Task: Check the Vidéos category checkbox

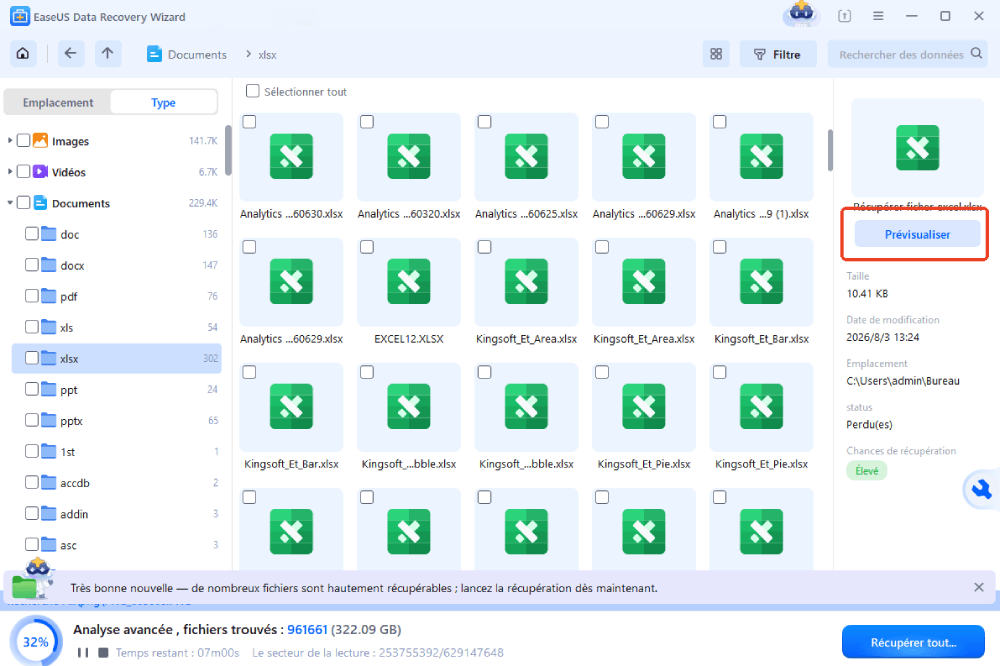Action: tap(24, 172)
